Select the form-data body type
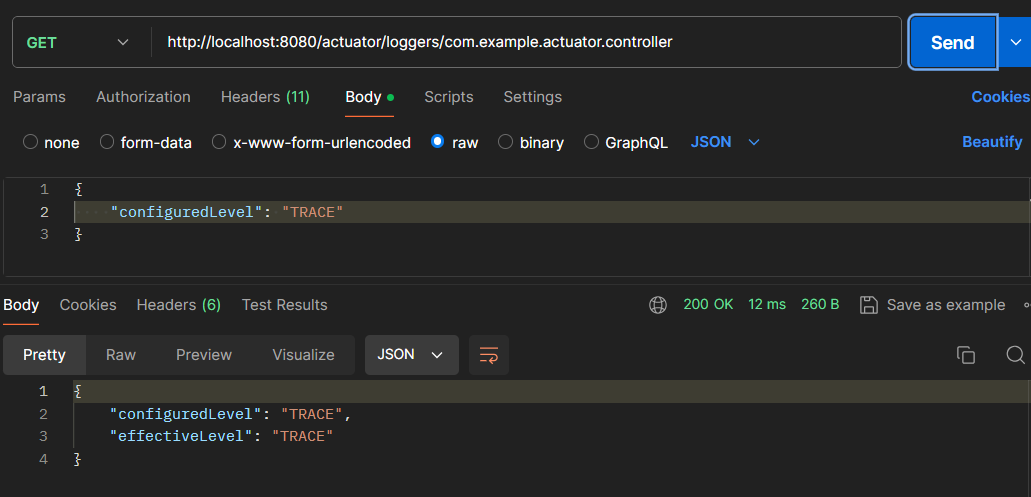 [107, 142]
